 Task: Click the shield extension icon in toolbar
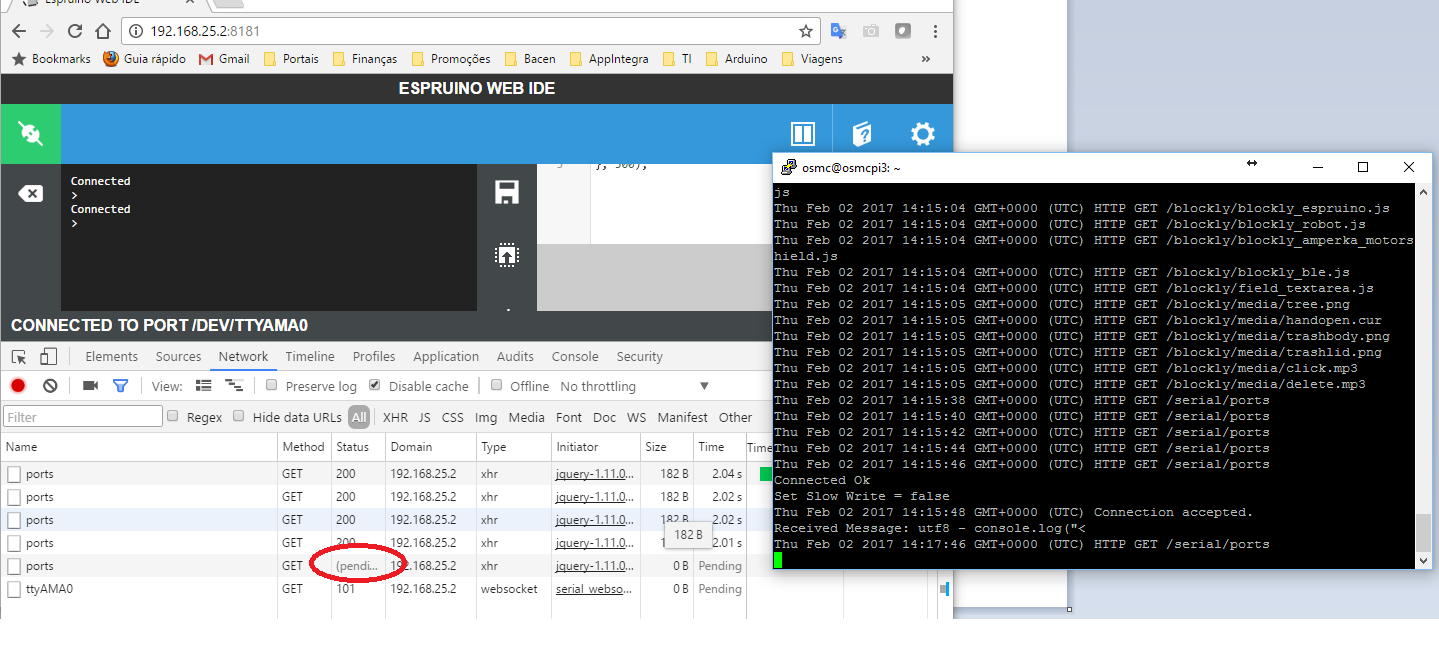[902, 31]
